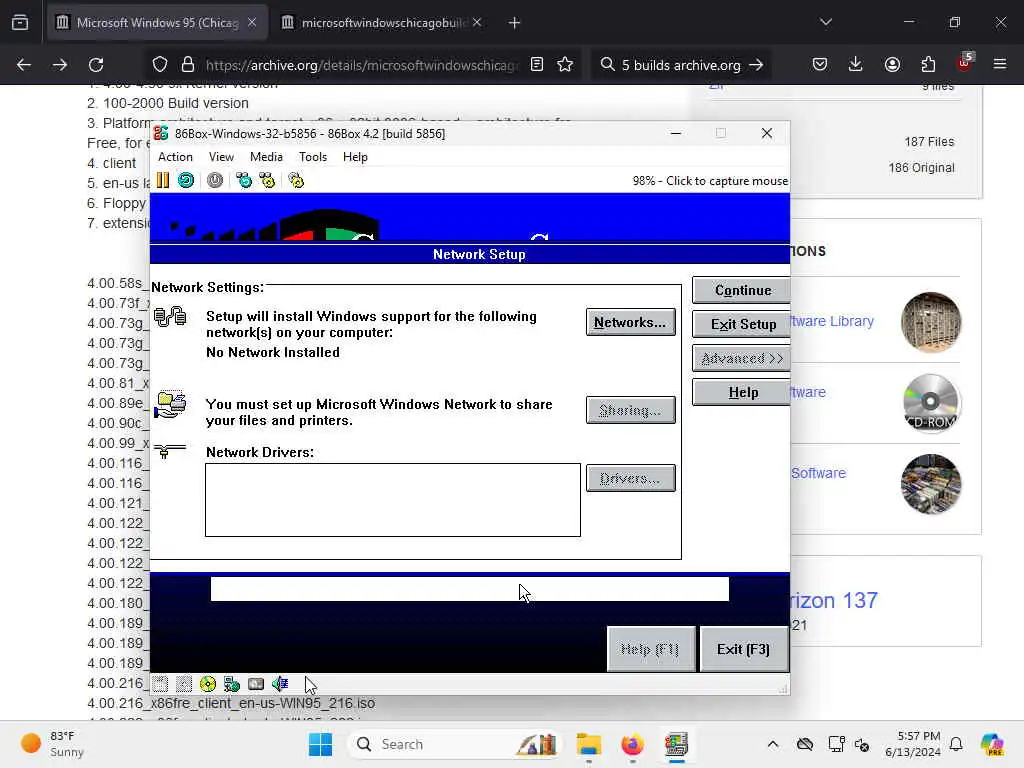Click the Firefox search box

tap(681, 65)
